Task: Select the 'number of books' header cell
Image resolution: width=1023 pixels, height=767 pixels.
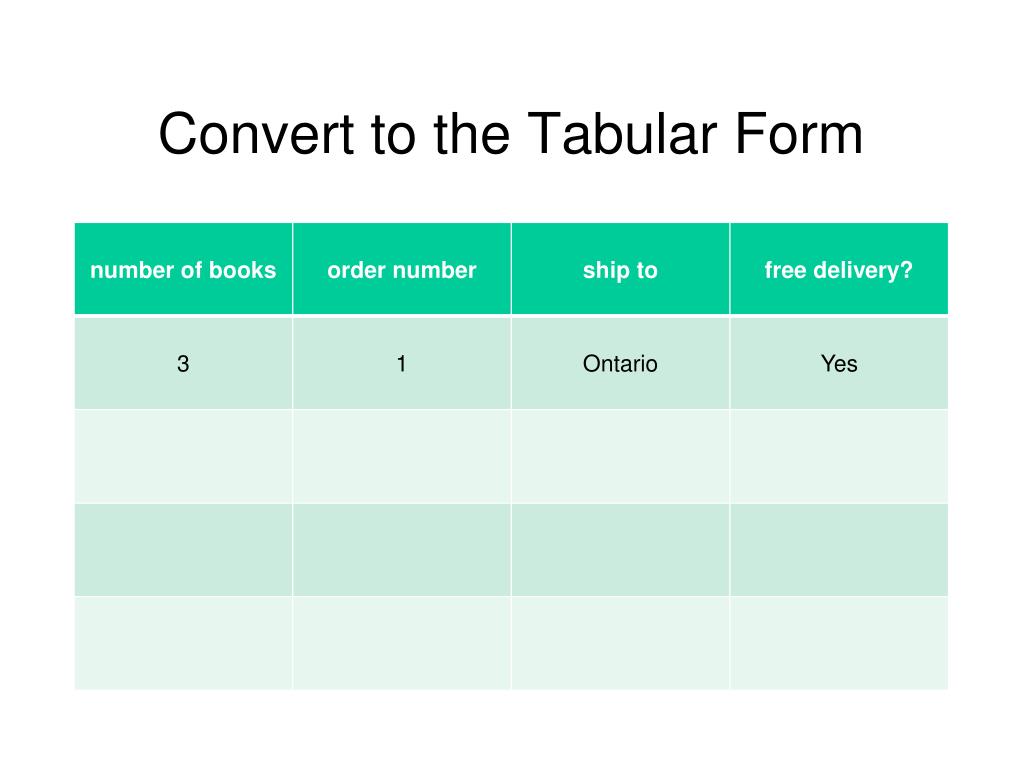Action: 183,269
